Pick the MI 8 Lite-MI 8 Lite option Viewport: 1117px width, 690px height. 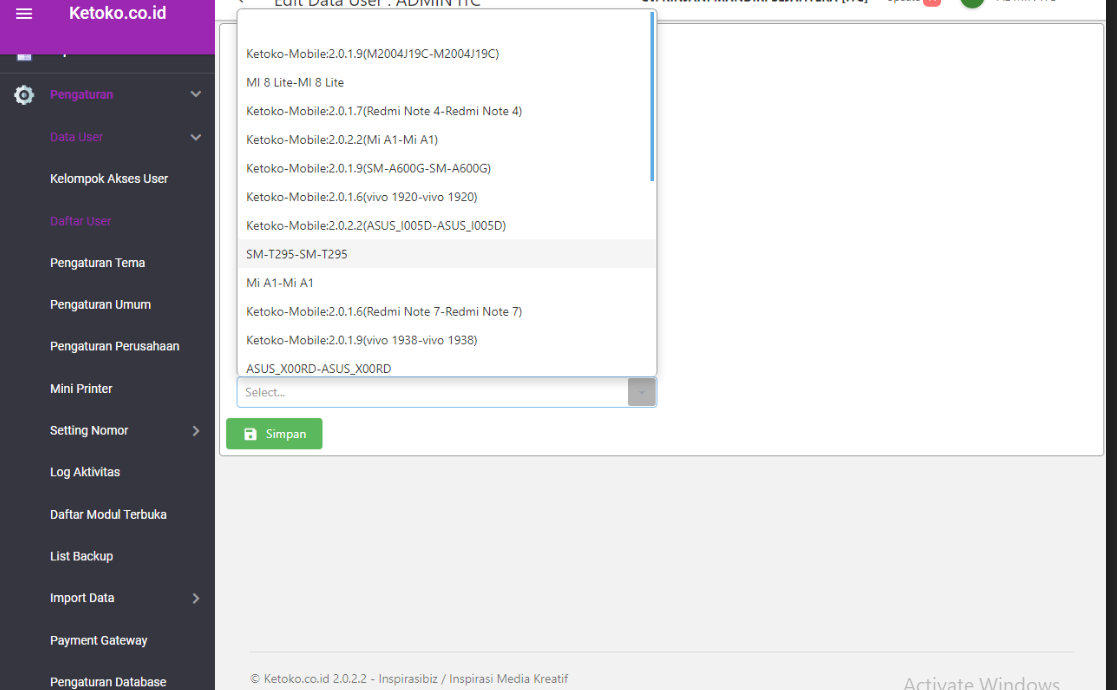coord(295,82)
